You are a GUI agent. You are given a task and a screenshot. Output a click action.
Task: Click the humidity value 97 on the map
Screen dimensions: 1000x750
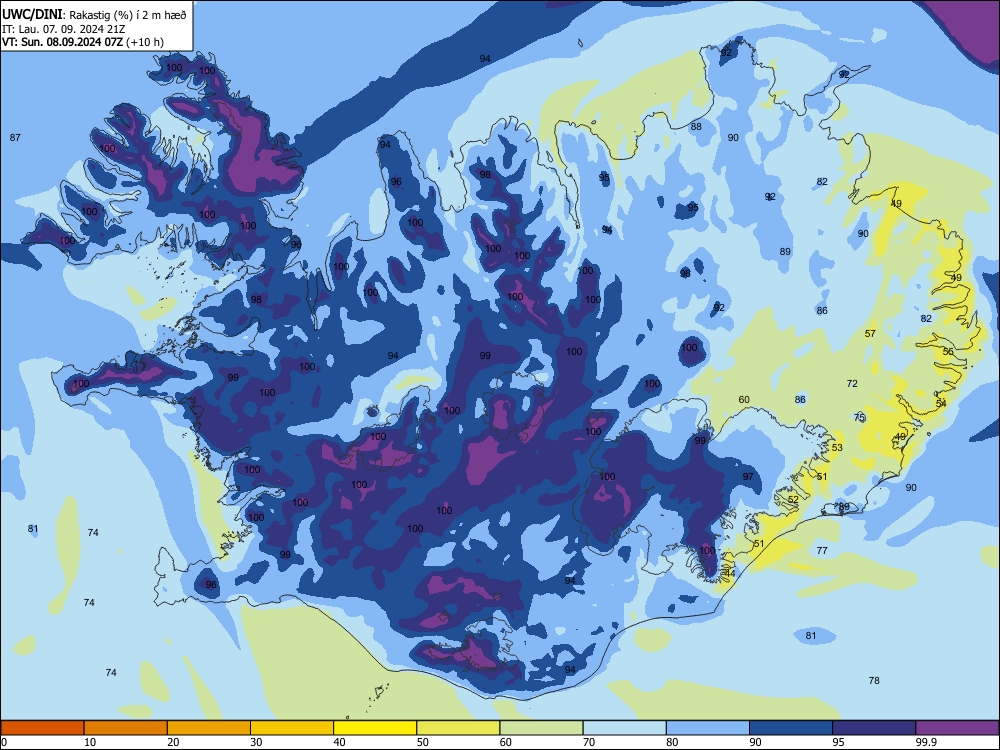coord(748,476)
